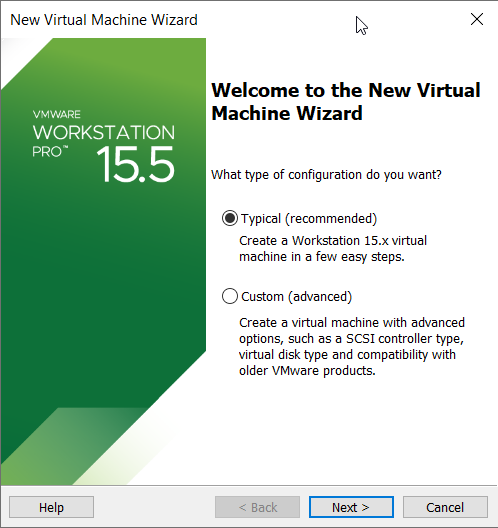
Task: Click the large 15.5 version number
Action: tap(135, 165)
